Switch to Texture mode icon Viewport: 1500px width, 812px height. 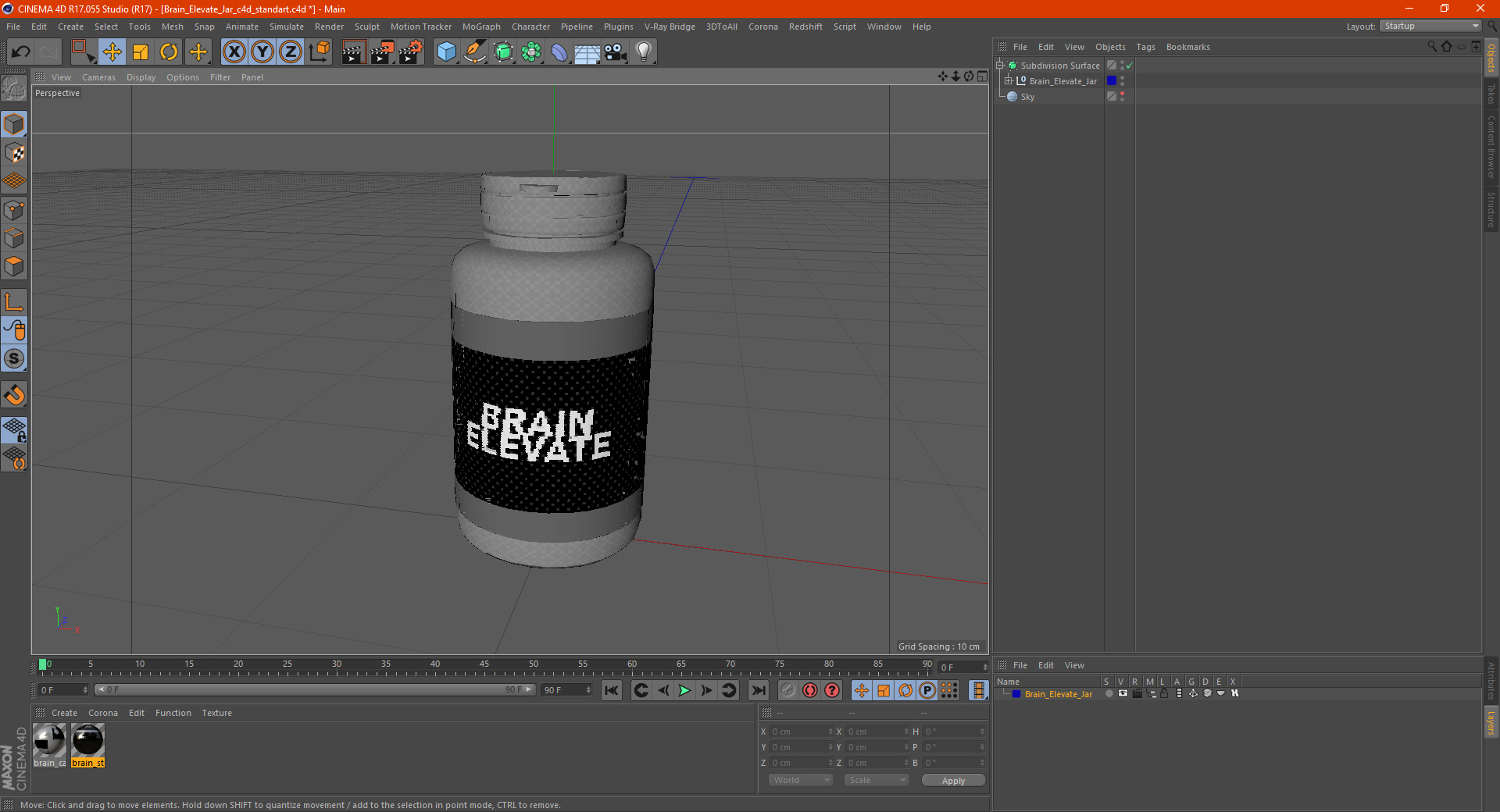15,153
